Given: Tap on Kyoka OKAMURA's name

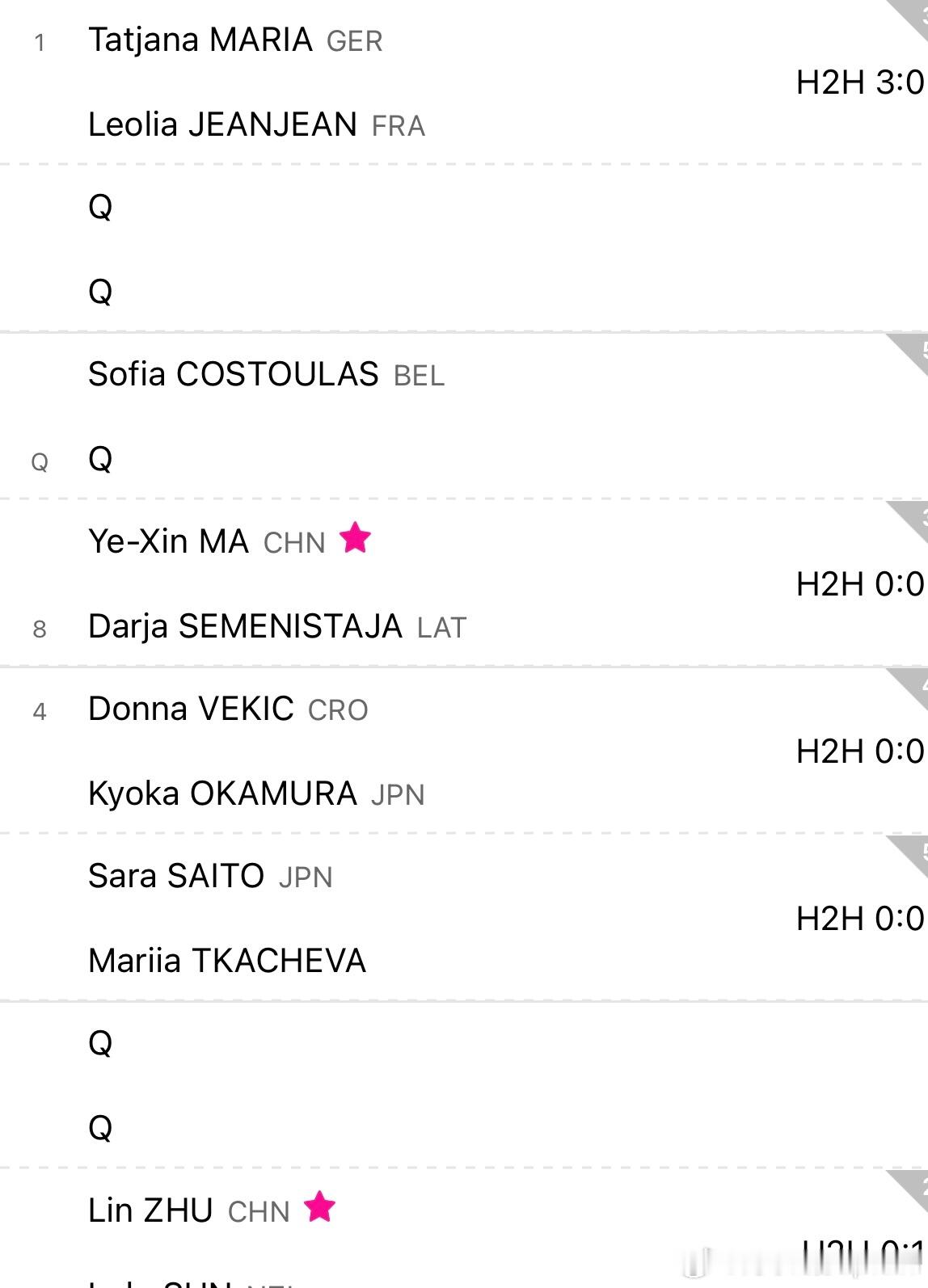Looking at the screenshot, I should pos(222,793).
